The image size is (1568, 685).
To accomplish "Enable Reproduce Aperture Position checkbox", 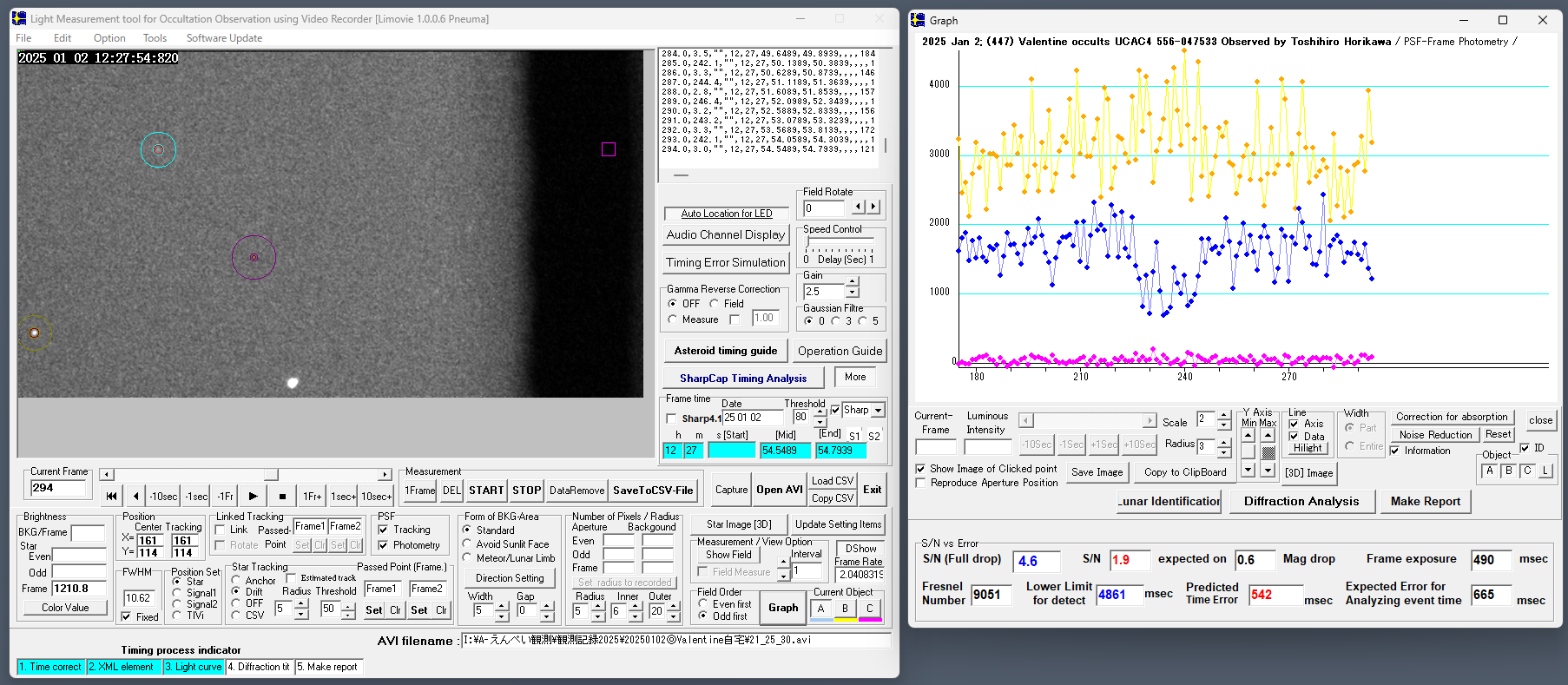I will (x=921, y=483).
